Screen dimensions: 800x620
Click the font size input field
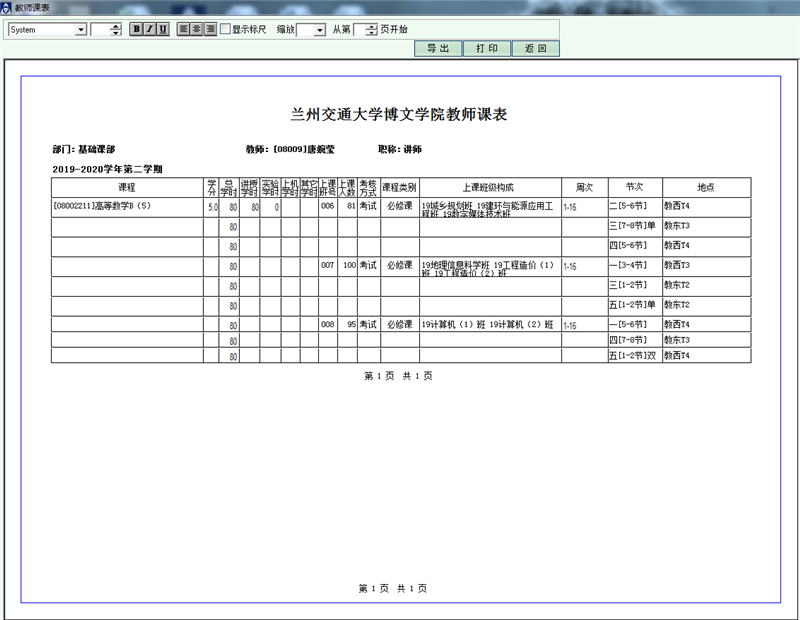(x=100, y=30)
